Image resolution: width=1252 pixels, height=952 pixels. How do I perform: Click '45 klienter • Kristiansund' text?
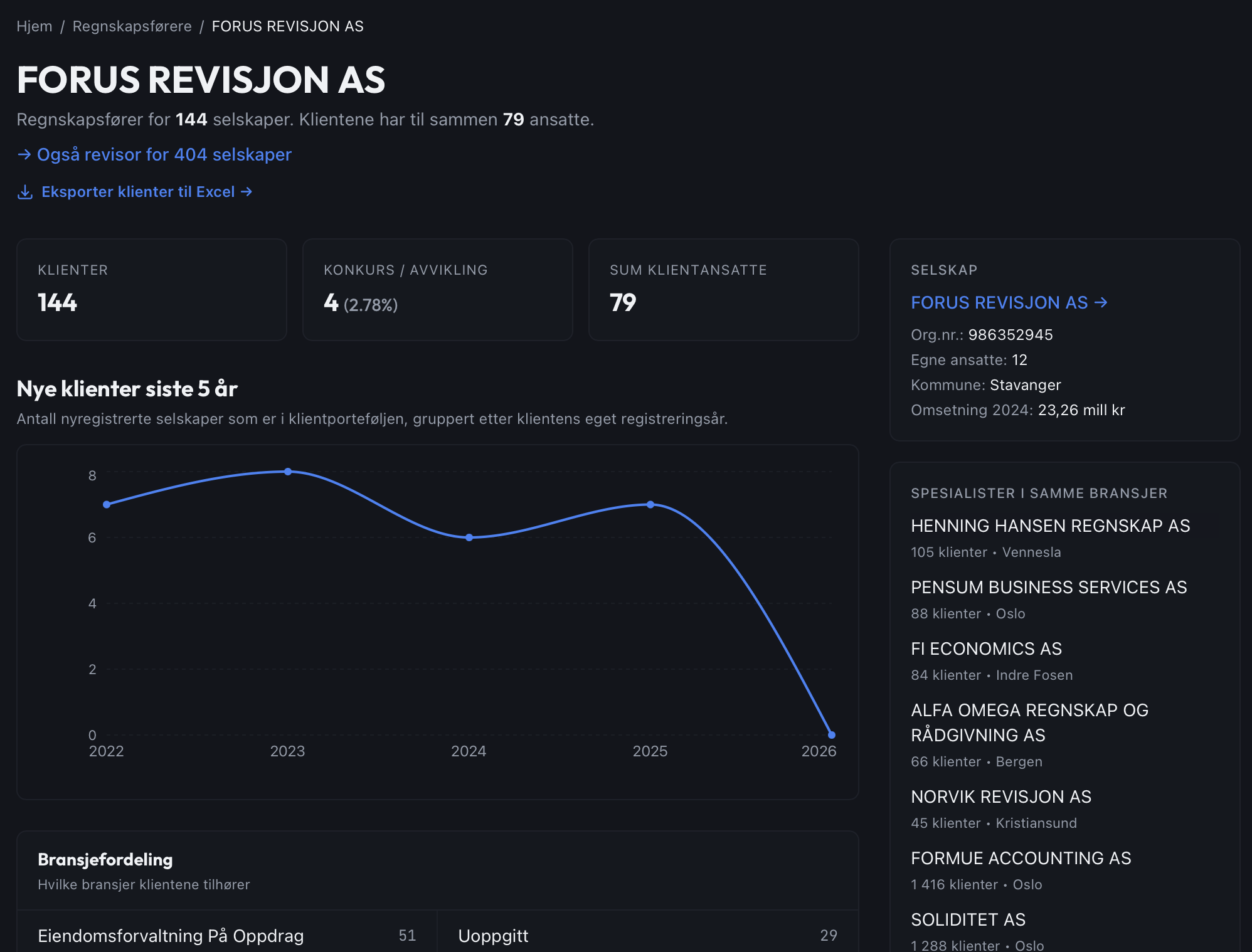tap(994, 823)
